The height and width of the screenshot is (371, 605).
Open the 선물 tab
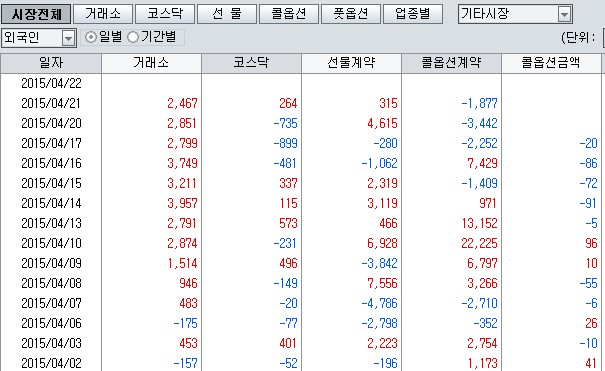coord(227,14)
